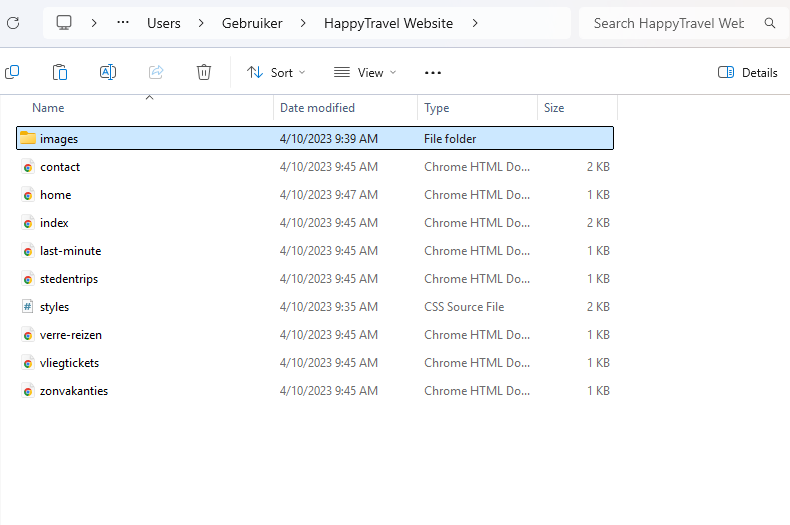790x525 pixels.
Task: Click the monitor icon in the address bar
Action: [65, 22]
